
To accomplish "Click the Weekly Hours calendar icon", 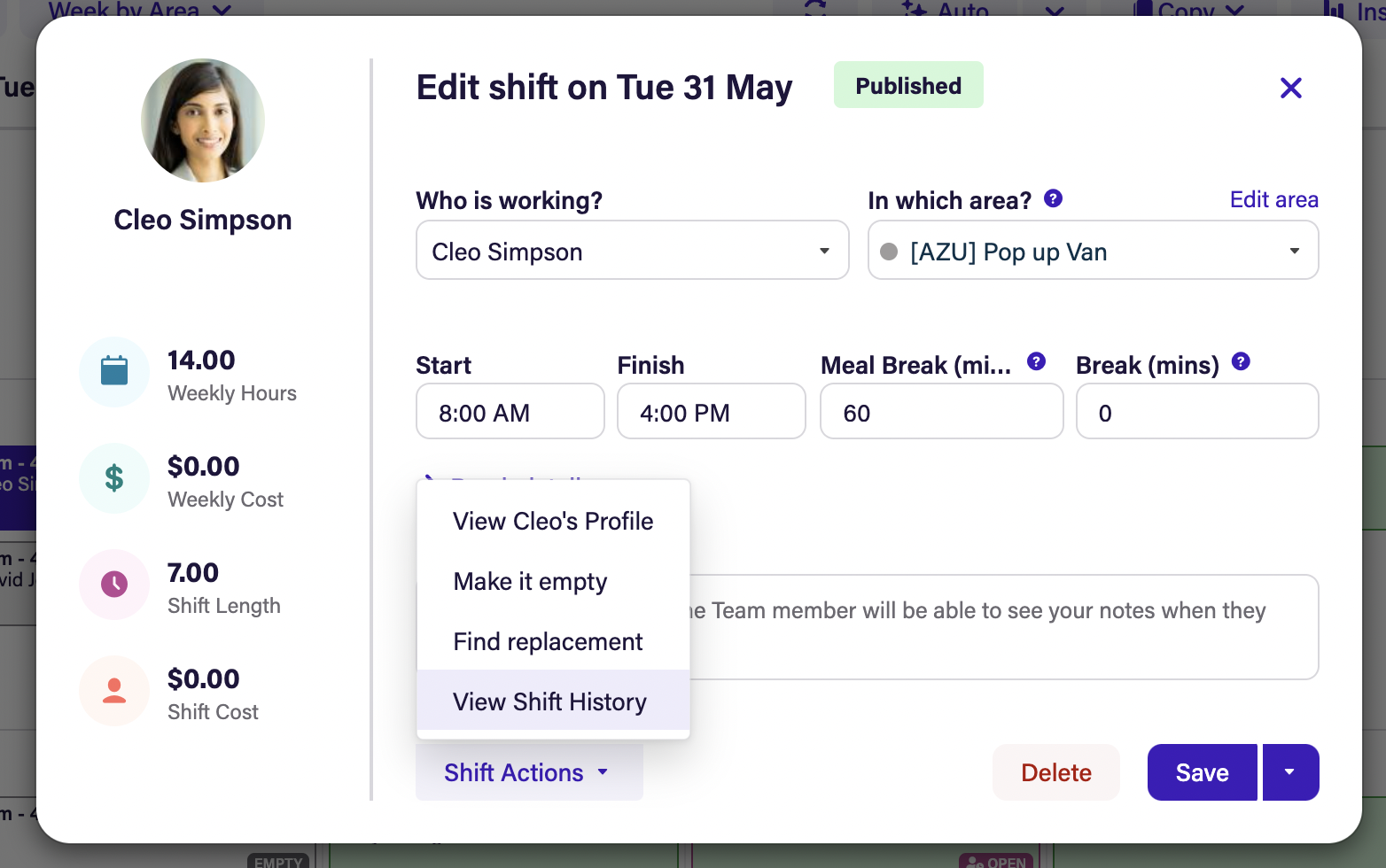I will click(114, 371).
